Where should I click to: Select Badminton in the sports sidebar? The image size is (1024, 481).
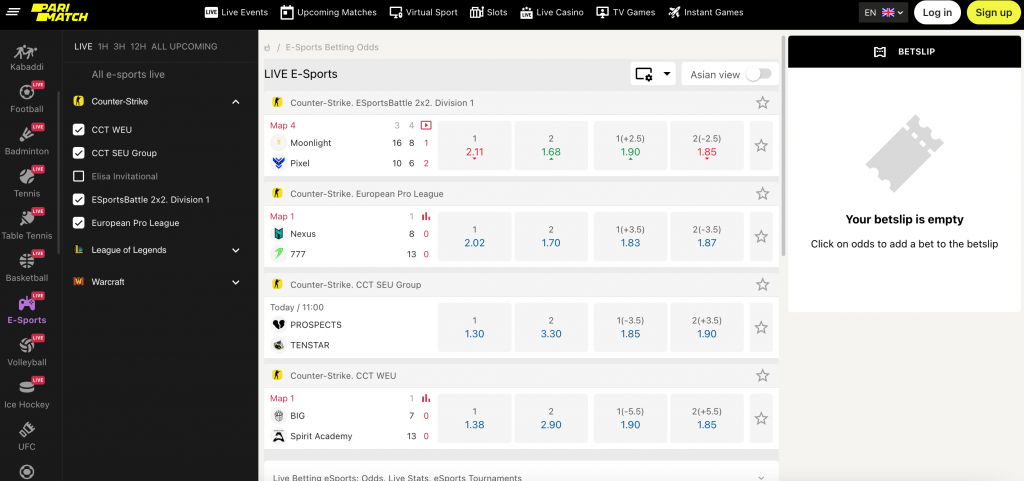click(x=27, y=141)
